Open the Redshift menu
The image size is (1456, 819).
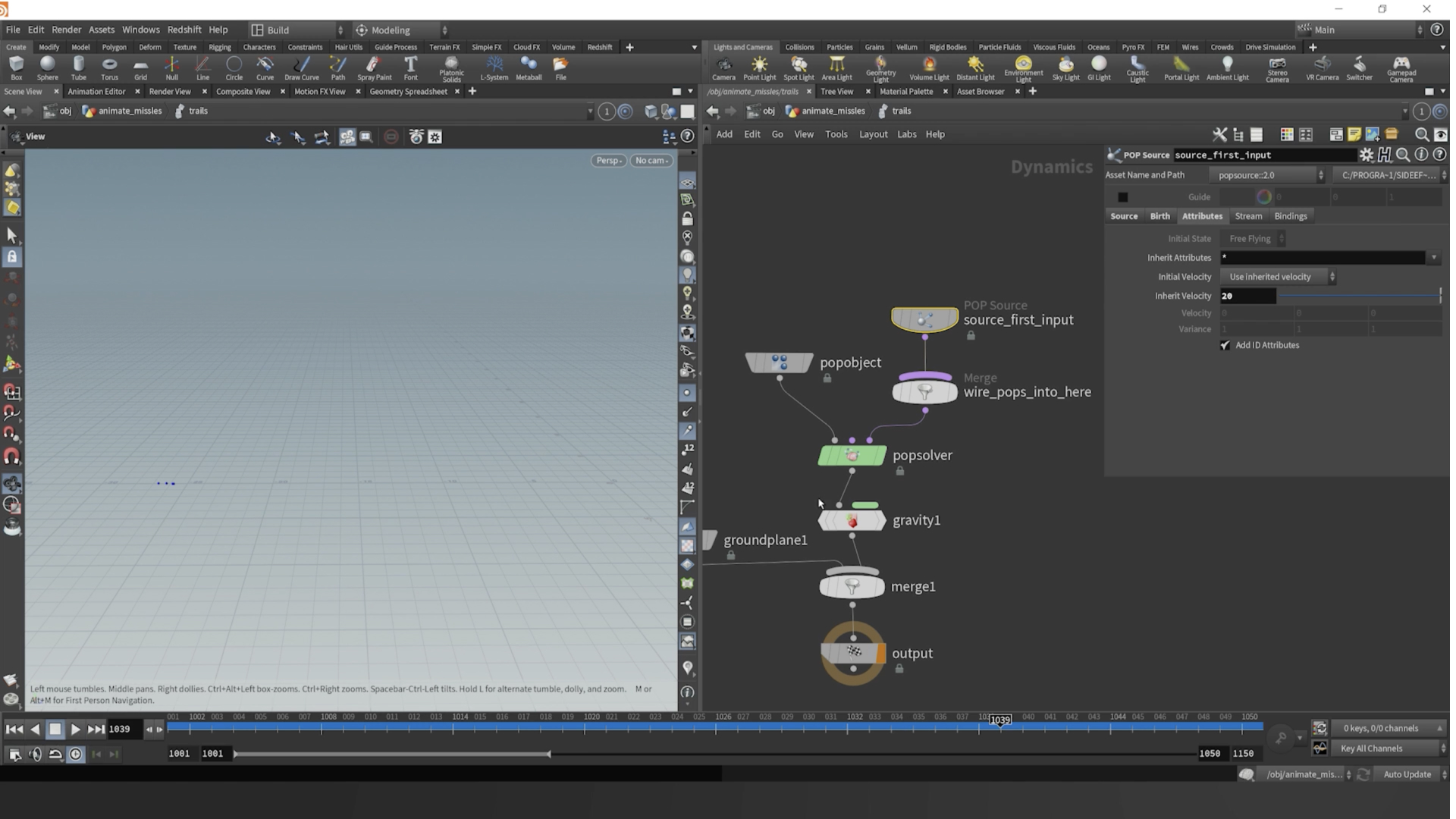pos(184,30)
